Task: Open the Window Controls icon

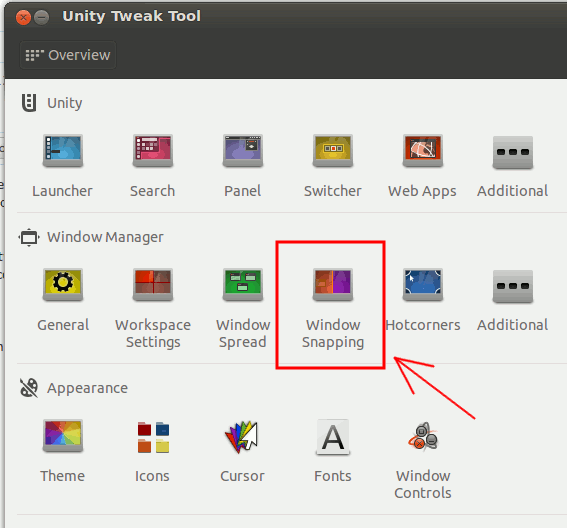Action: pyautogui.click(x=423, y=436)
